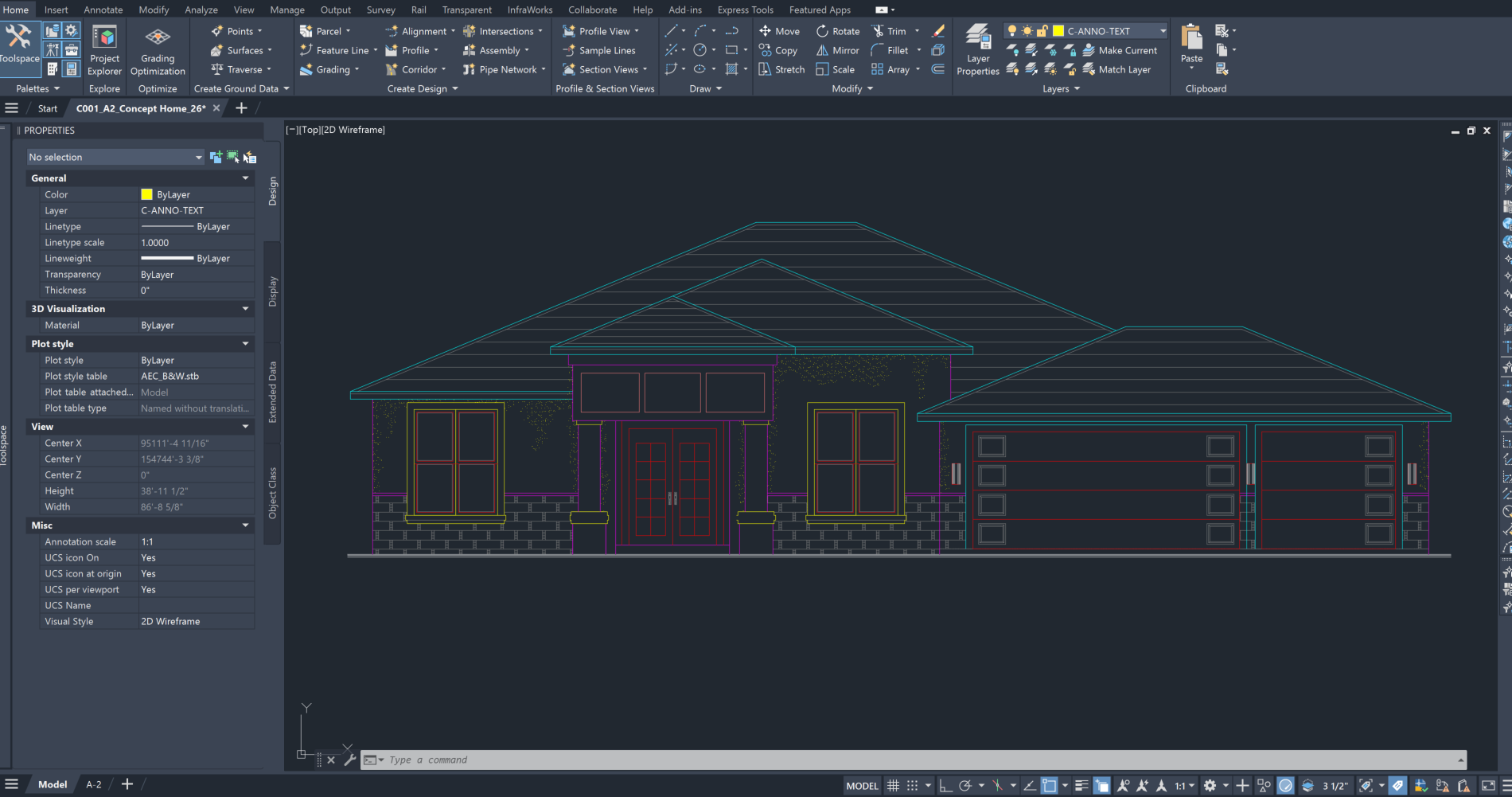Toggle Ortho mode in status bar
This screenshot has width=1512, height=797.
tap(945, 786)
